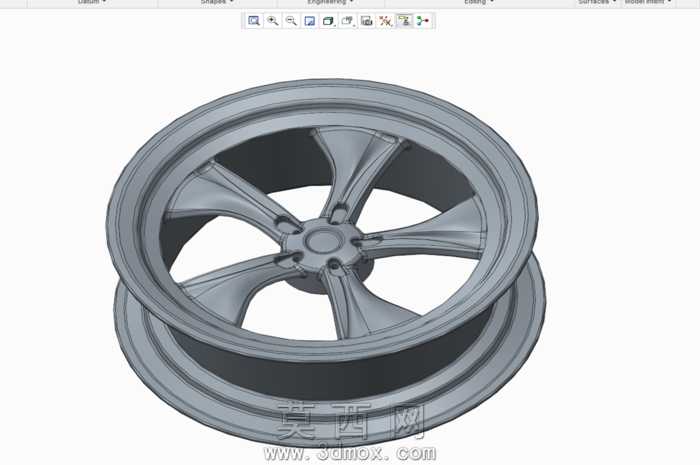
Task: Click the Repaint screen icon
Action: click(x=309, y=21)
